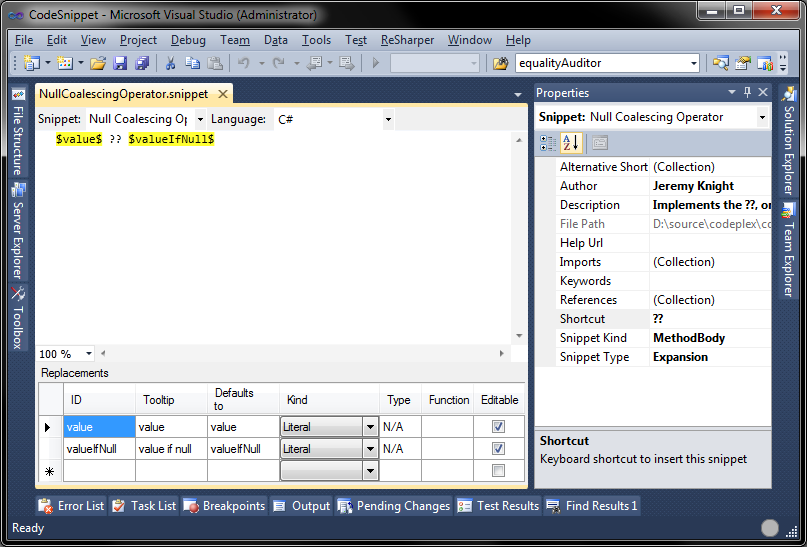Open the Breakpoints panel

pos(224,506)
